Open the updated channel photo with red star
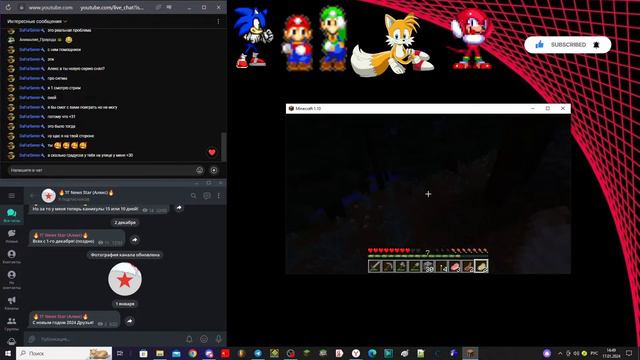The image size is (640, 360). tap(125, 279)
